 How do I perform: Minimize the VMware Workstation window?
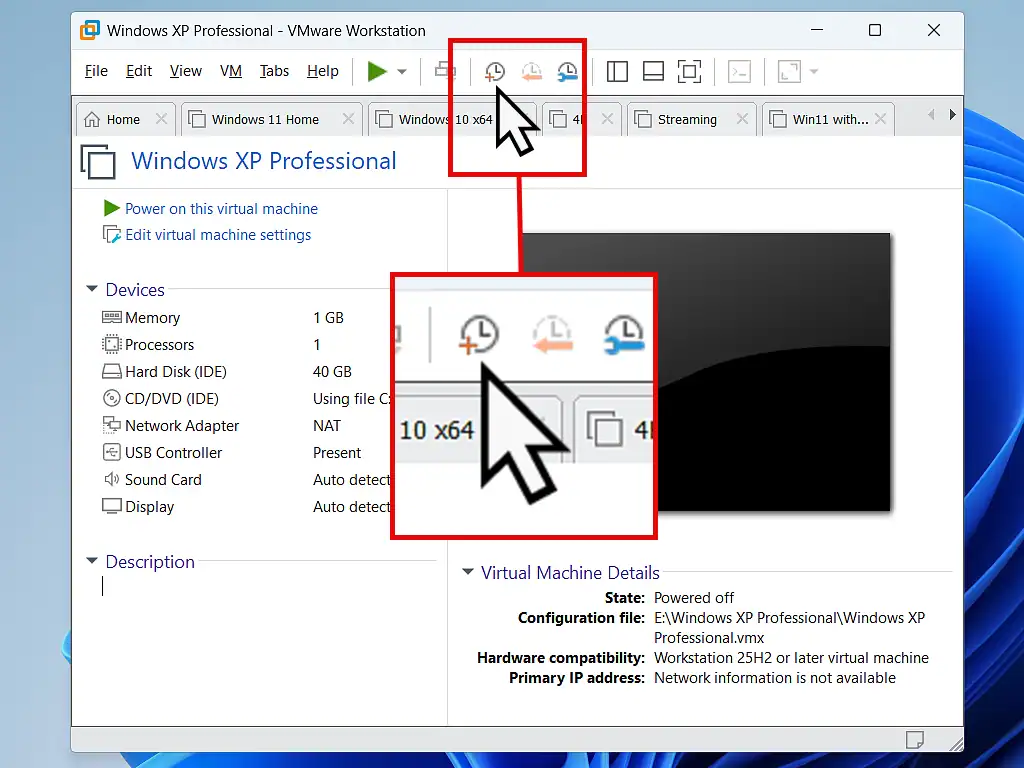pos(817,30)
